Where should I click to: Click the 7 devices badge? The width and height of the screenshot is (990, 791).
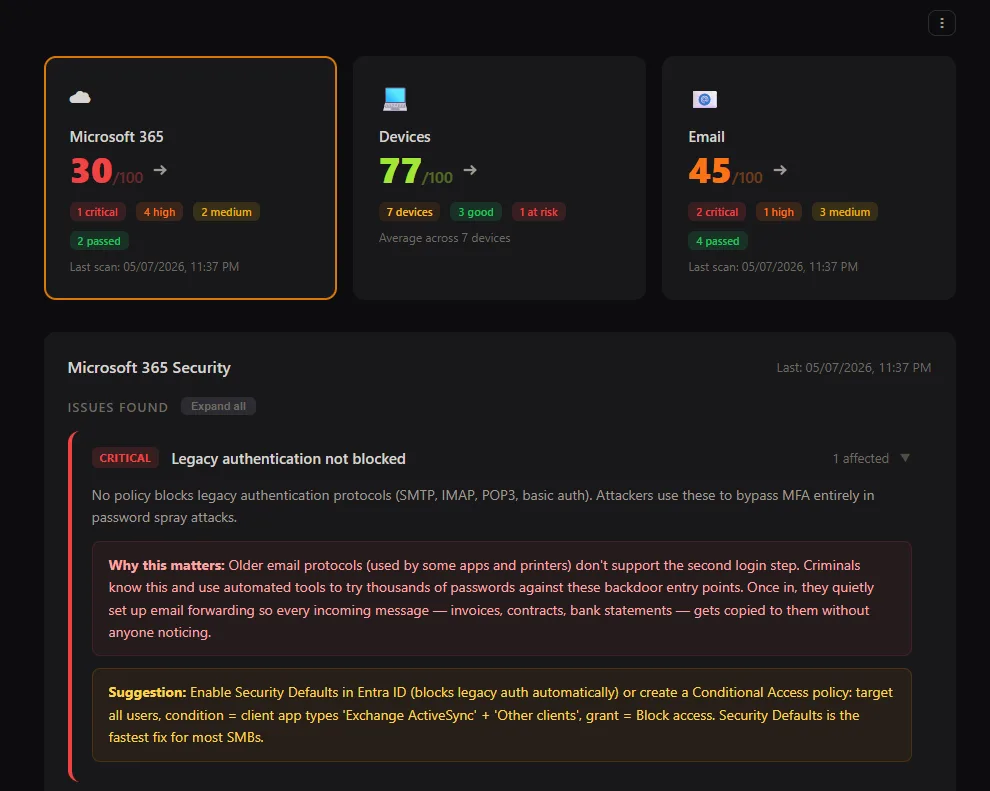click(409, 212)
